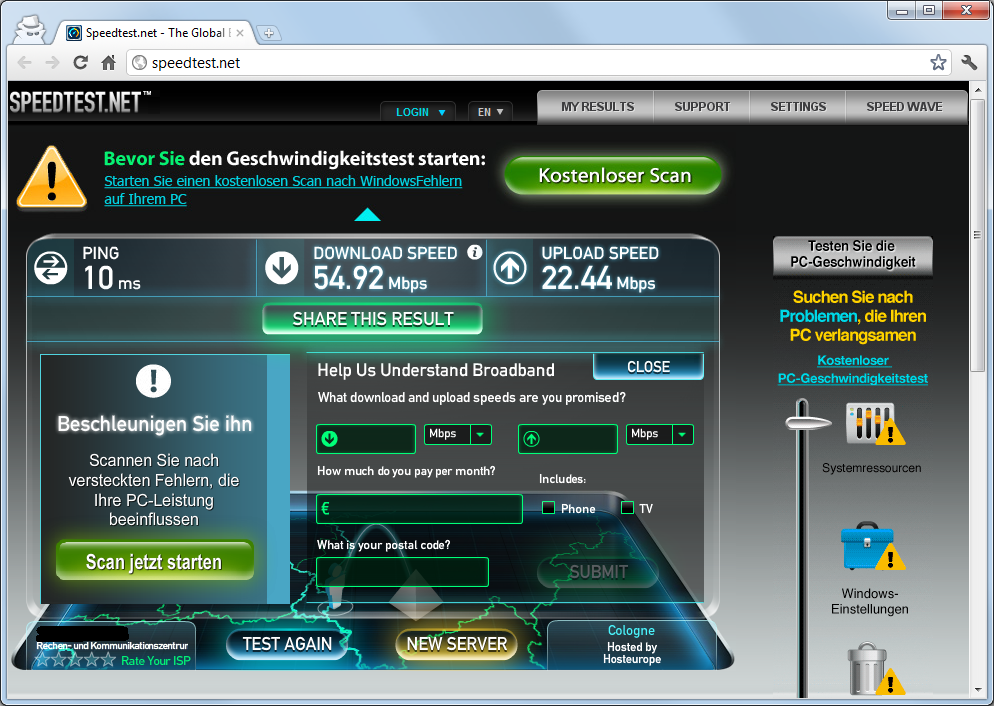The height and width of the screenshot is (706, 994).
Task: Click NEW SERVER button
Action: click(x=456, y=644)
